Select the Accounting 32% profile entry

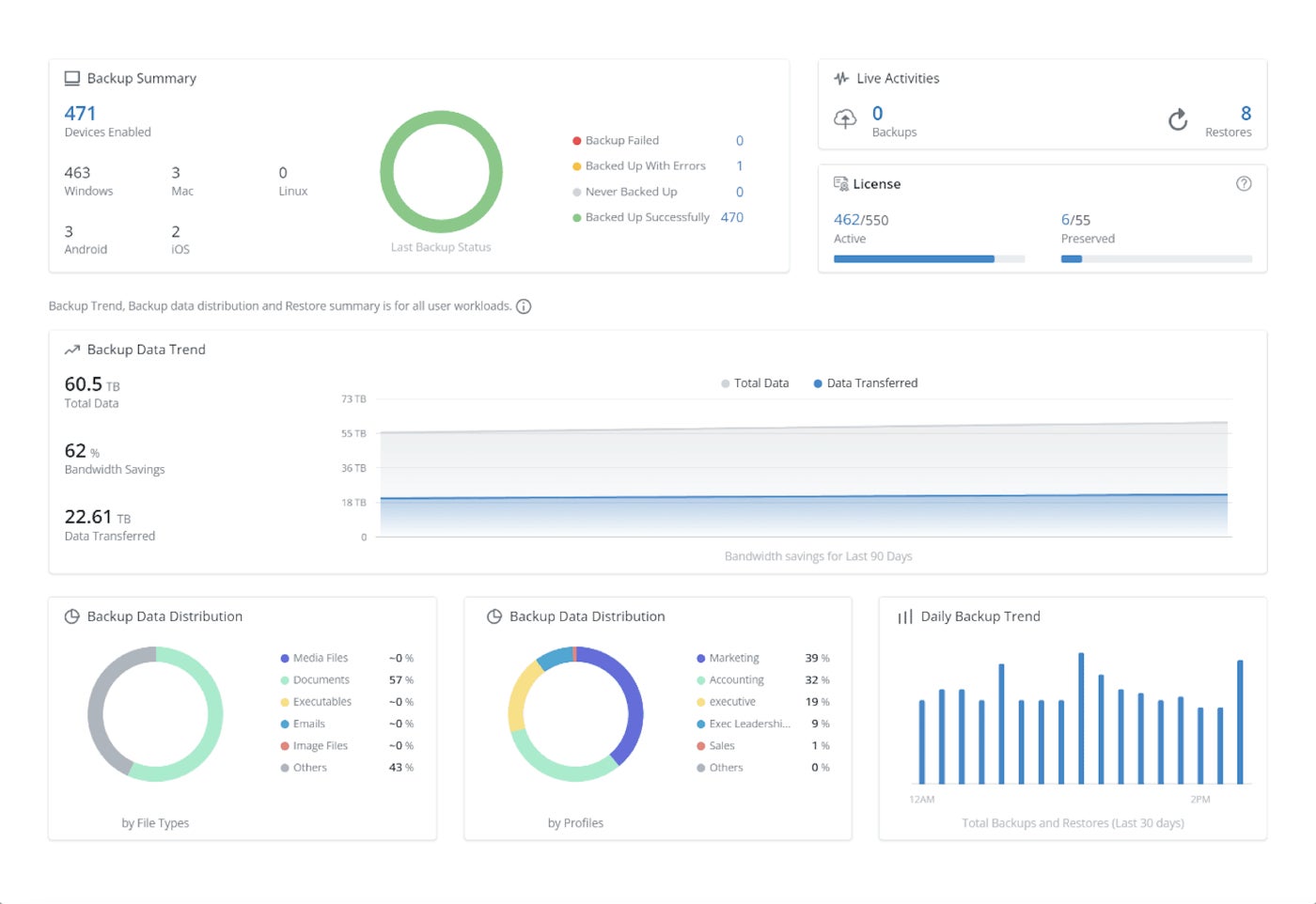coord(763,680)
